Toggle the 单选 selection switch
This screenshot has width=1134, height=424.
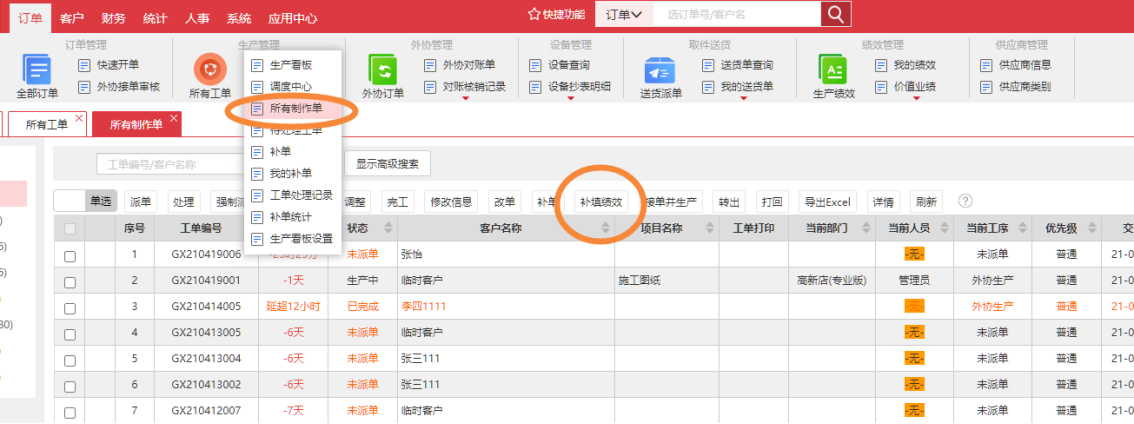point(85,201)
